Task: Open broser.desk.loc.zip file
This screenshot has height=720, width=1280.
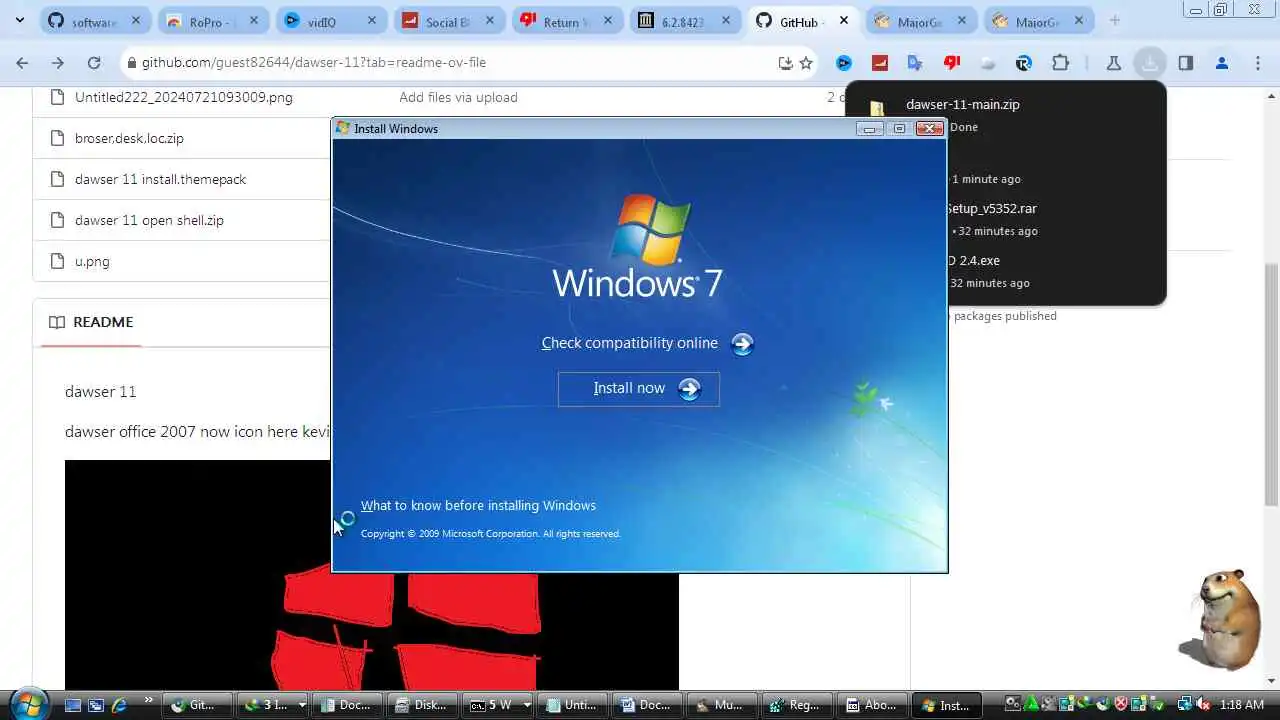Action: (129, 138)
